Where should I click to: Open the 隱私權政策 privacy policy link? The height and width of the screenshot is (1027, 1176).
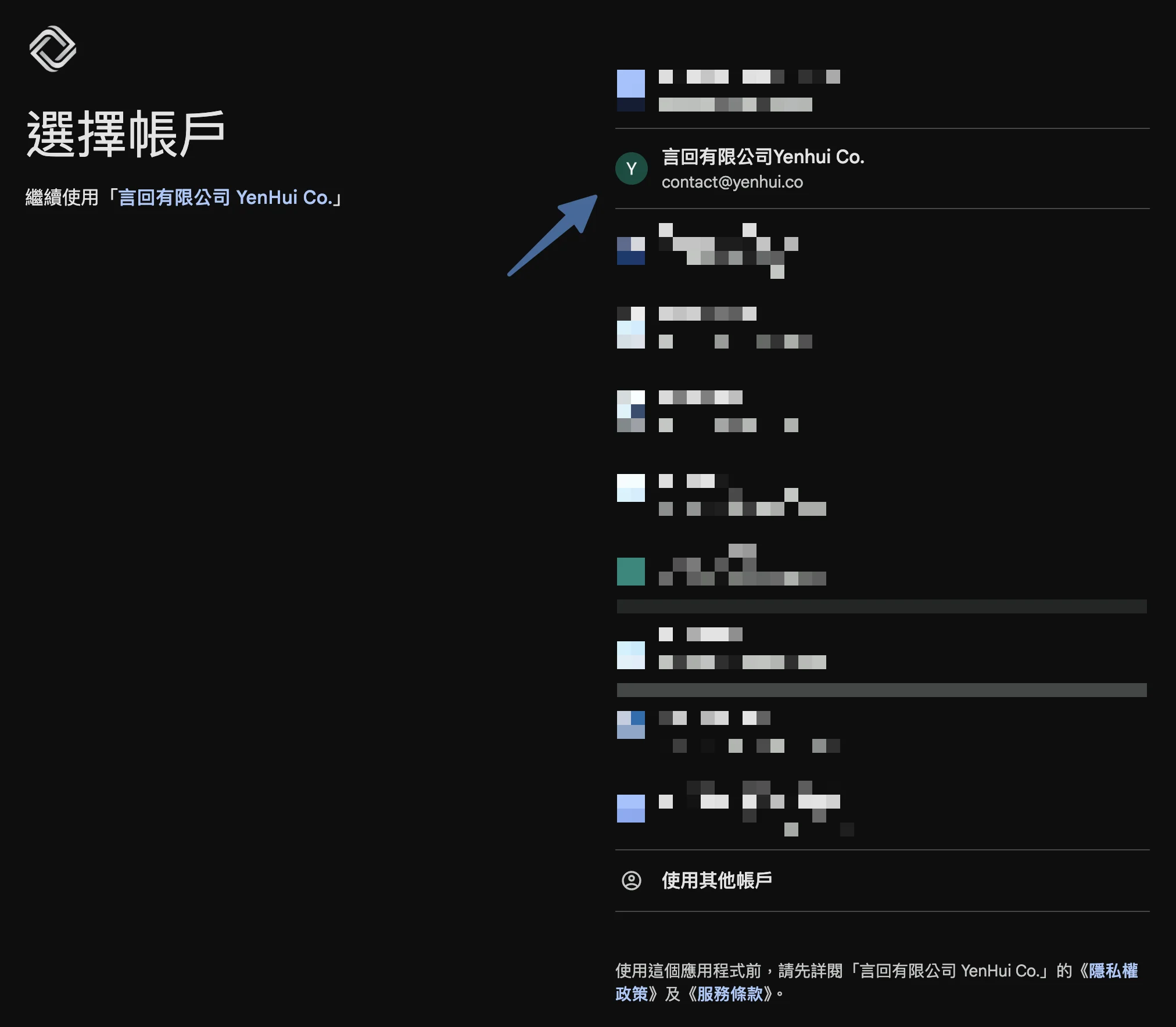pyautogui.click(x=877, y=982)
